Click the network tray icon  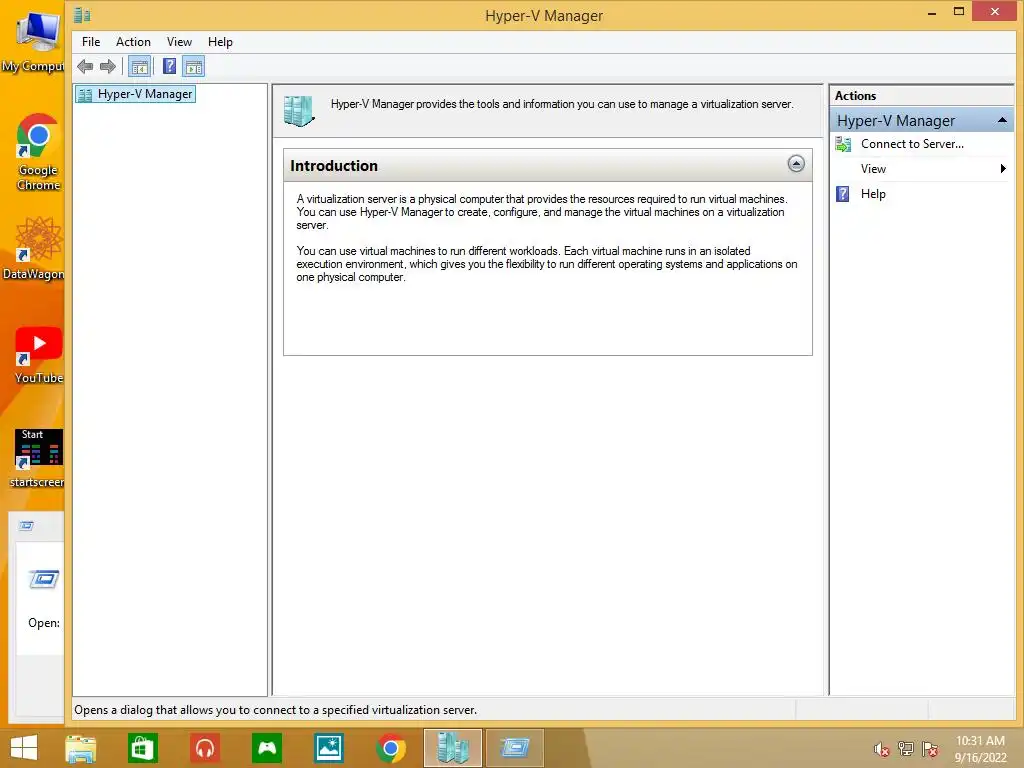click(906, 749)
